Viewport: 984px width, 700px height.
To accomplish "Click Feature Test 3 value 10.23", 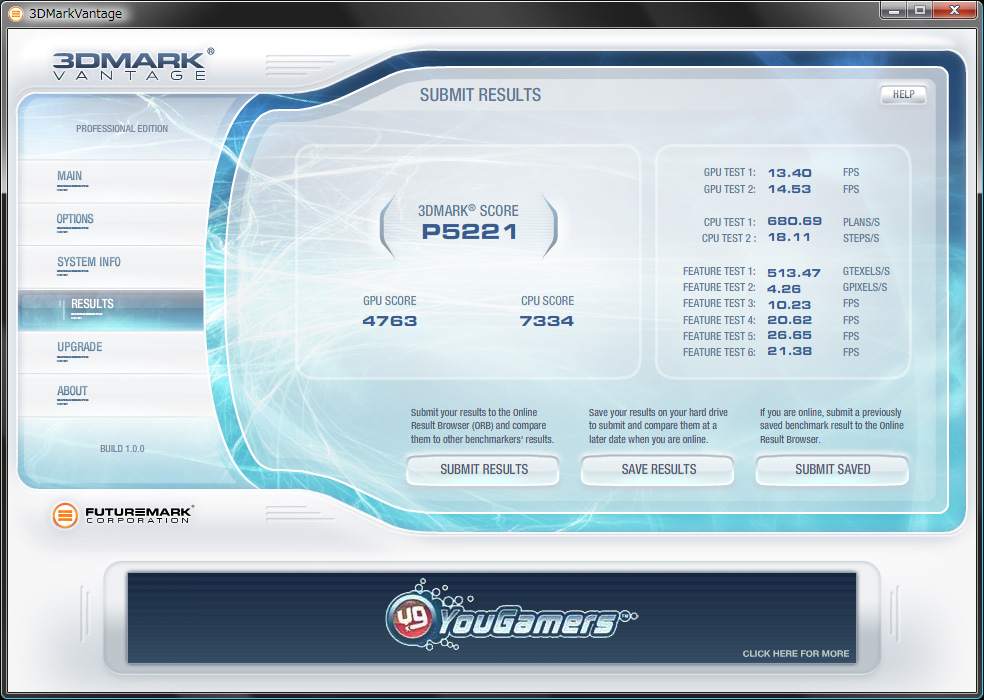I will (x=789, y=305).
